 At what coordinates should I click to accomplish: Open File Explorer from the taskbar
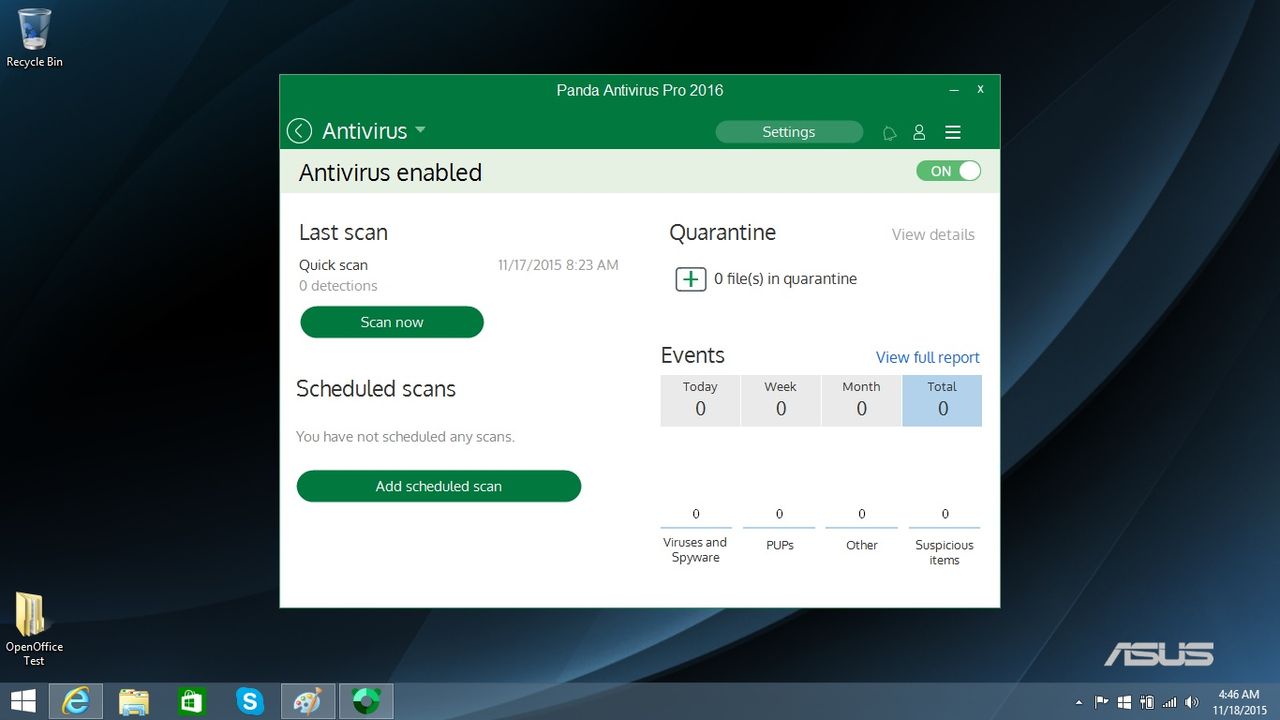[134, 701]
